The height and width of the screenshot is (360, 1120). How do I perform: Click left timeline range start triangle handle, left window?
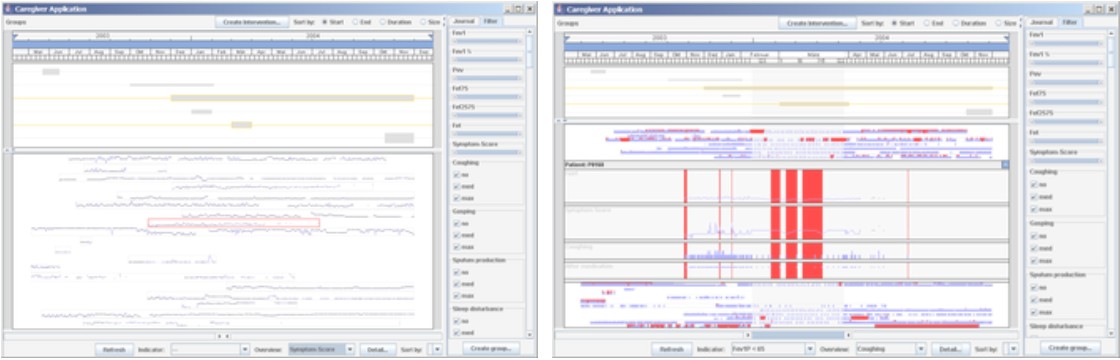tap(16, 35)
